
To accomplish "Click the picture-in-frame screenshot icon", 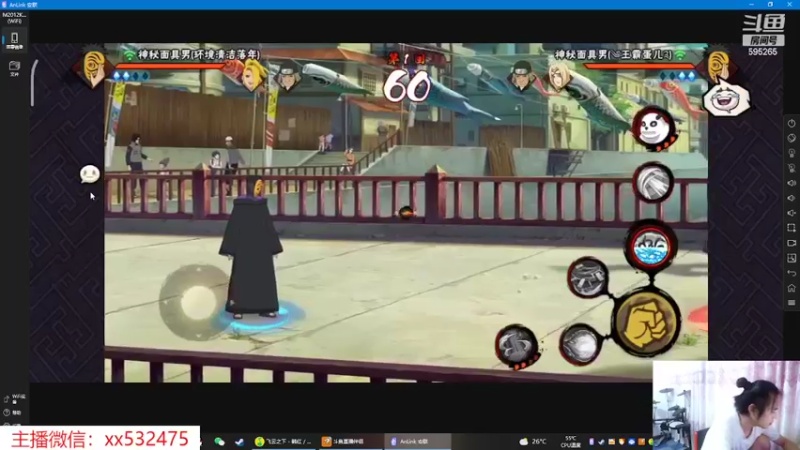I will [x=791, y=258].
